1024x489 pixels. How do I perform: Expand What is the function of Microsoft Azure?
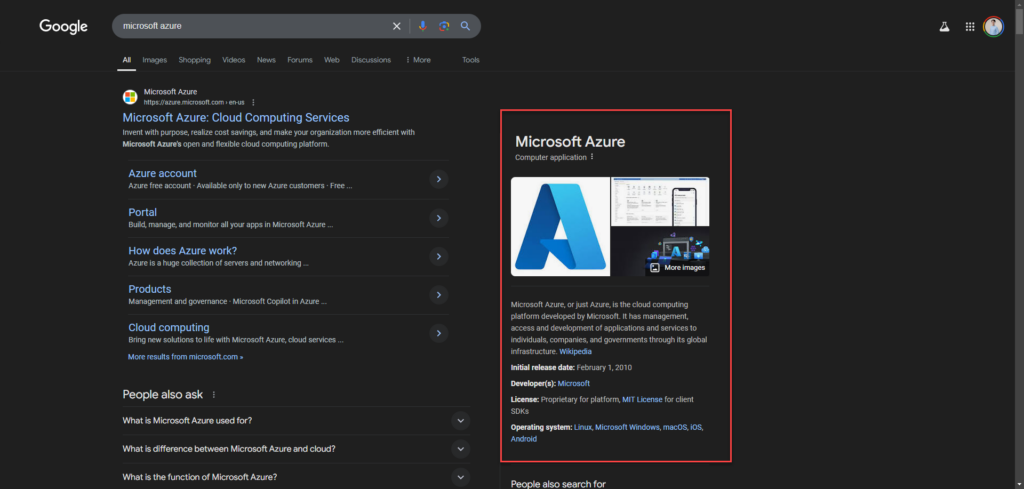[x=460, y=477]
